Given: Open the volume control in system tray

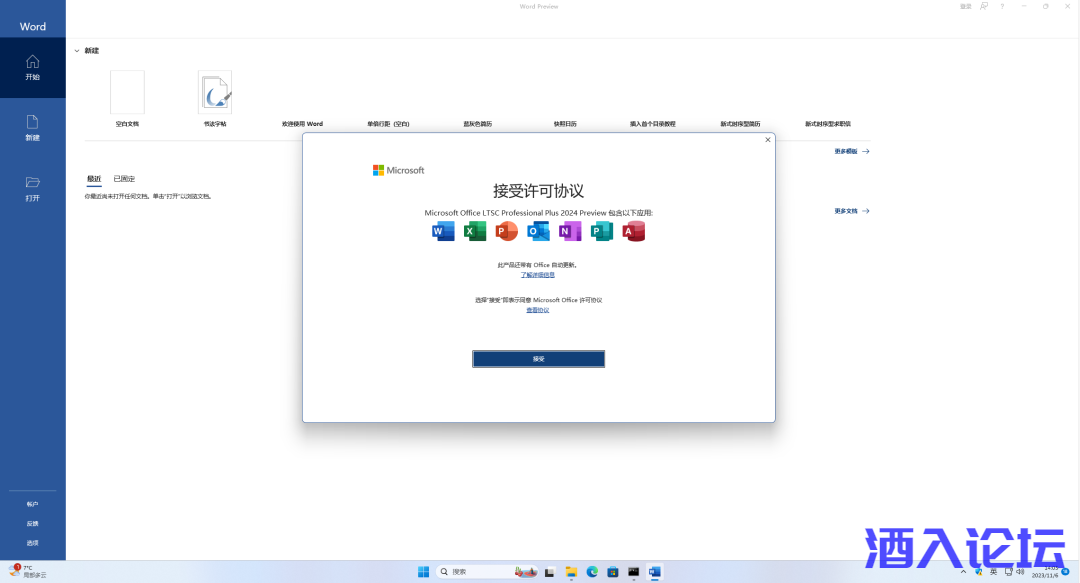Looking at the screenshot, I should pyautogui.click(x=1020, y=572).
